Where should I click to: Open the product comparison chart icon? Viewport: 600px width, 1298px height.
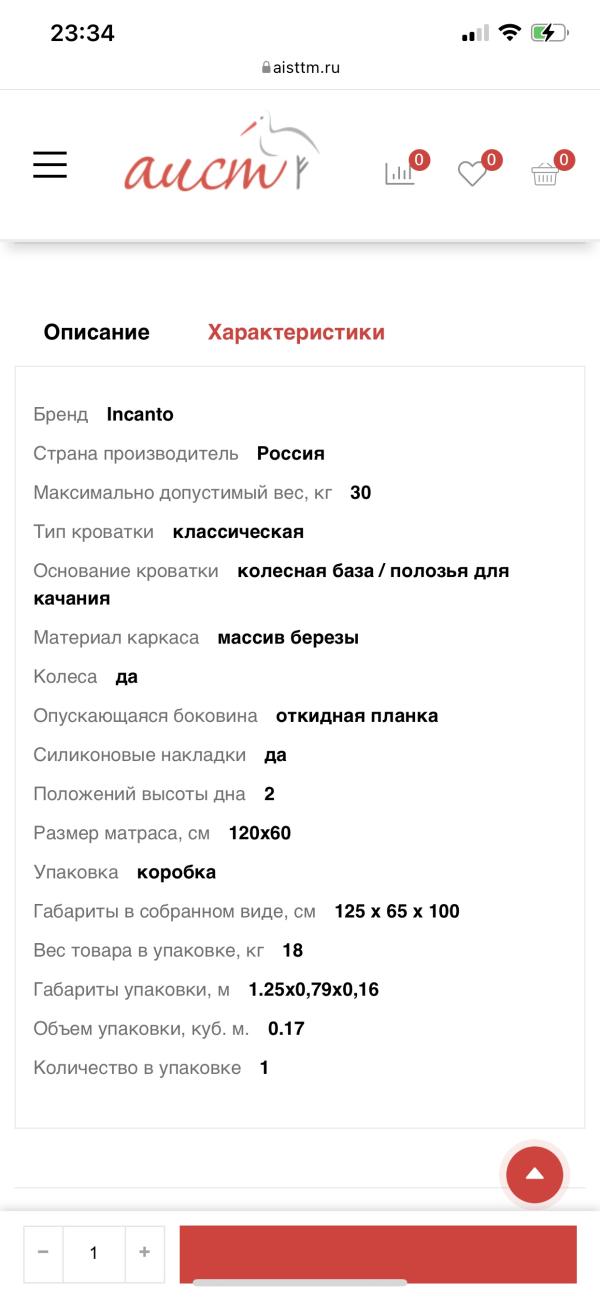(400, 172)
